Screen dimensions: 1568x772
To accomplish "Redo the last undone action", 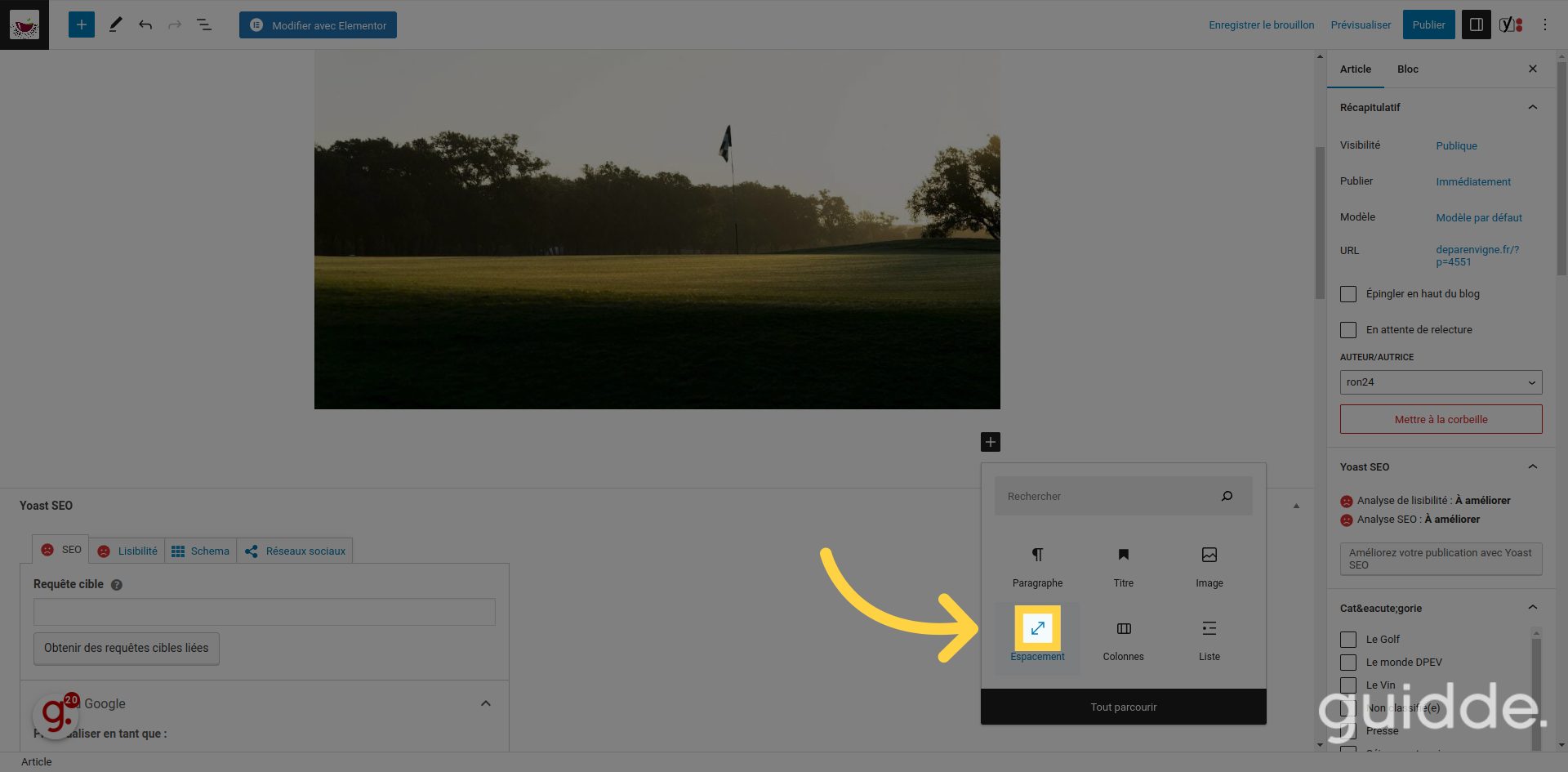I will pyautogui.click(x=175, y=25).
